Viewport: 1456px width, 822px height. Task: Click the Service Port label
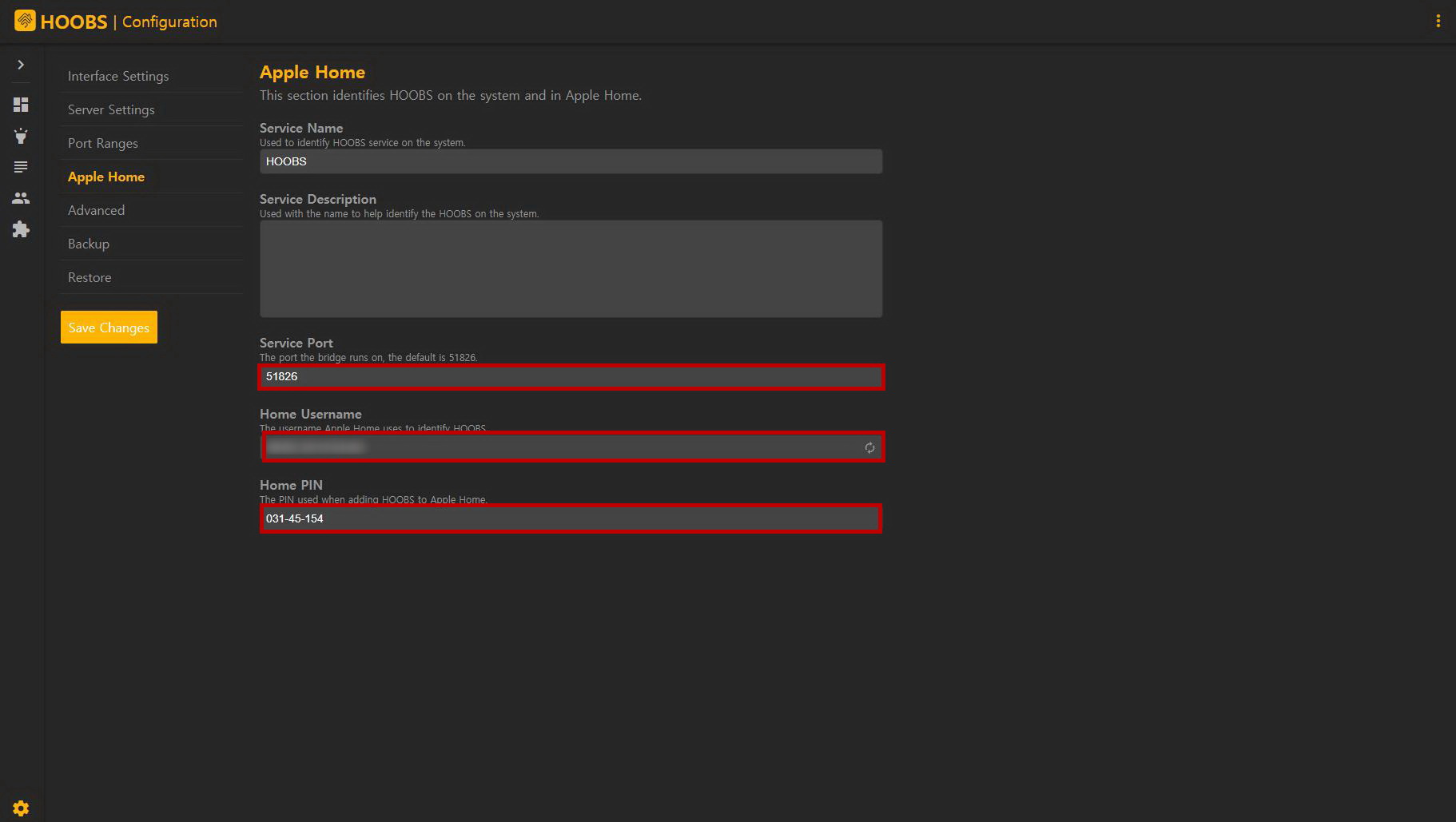coord(296,343)
